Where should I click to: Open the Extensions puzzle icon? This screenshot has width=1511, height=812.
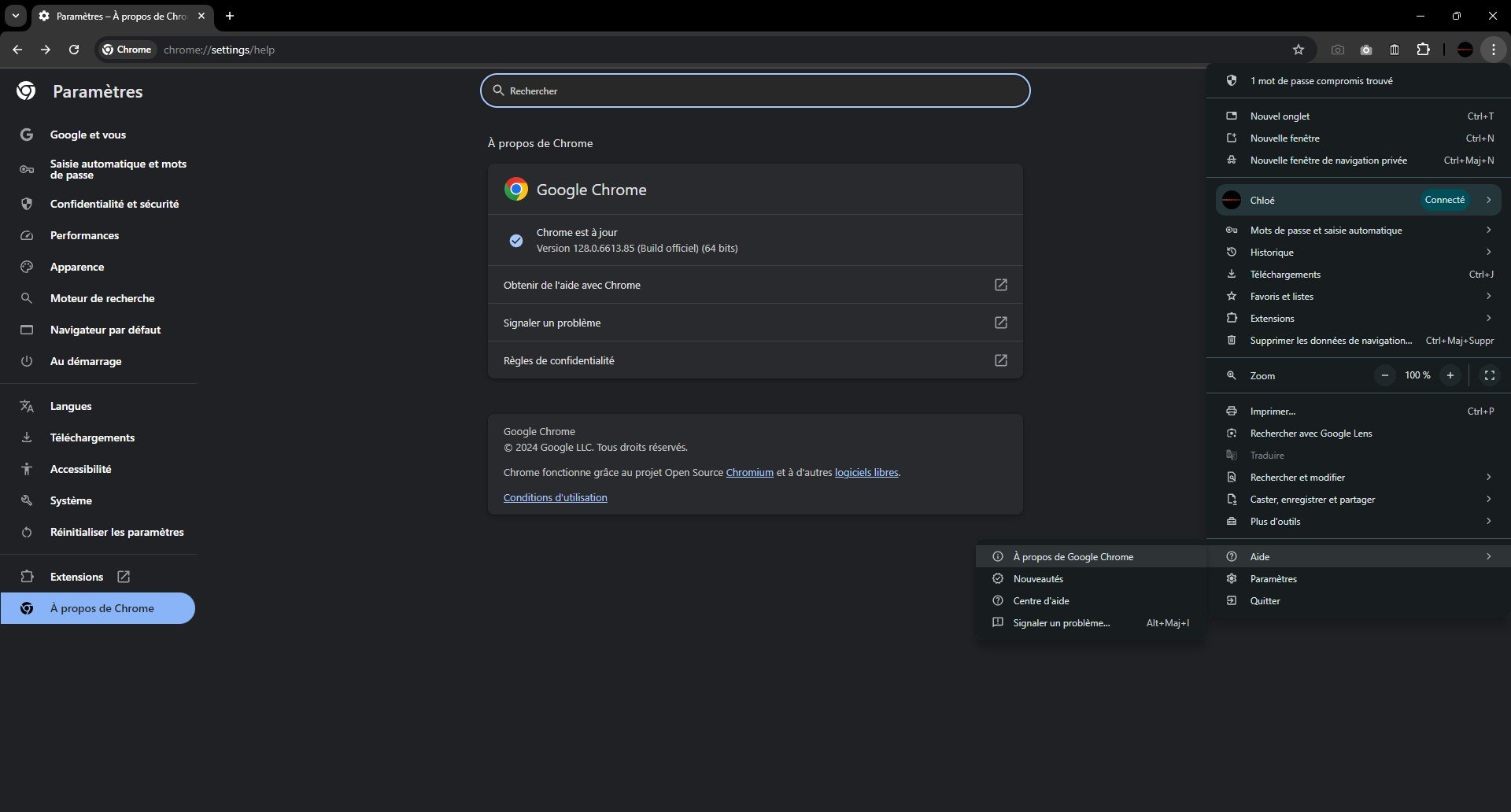pos(1424,50)
